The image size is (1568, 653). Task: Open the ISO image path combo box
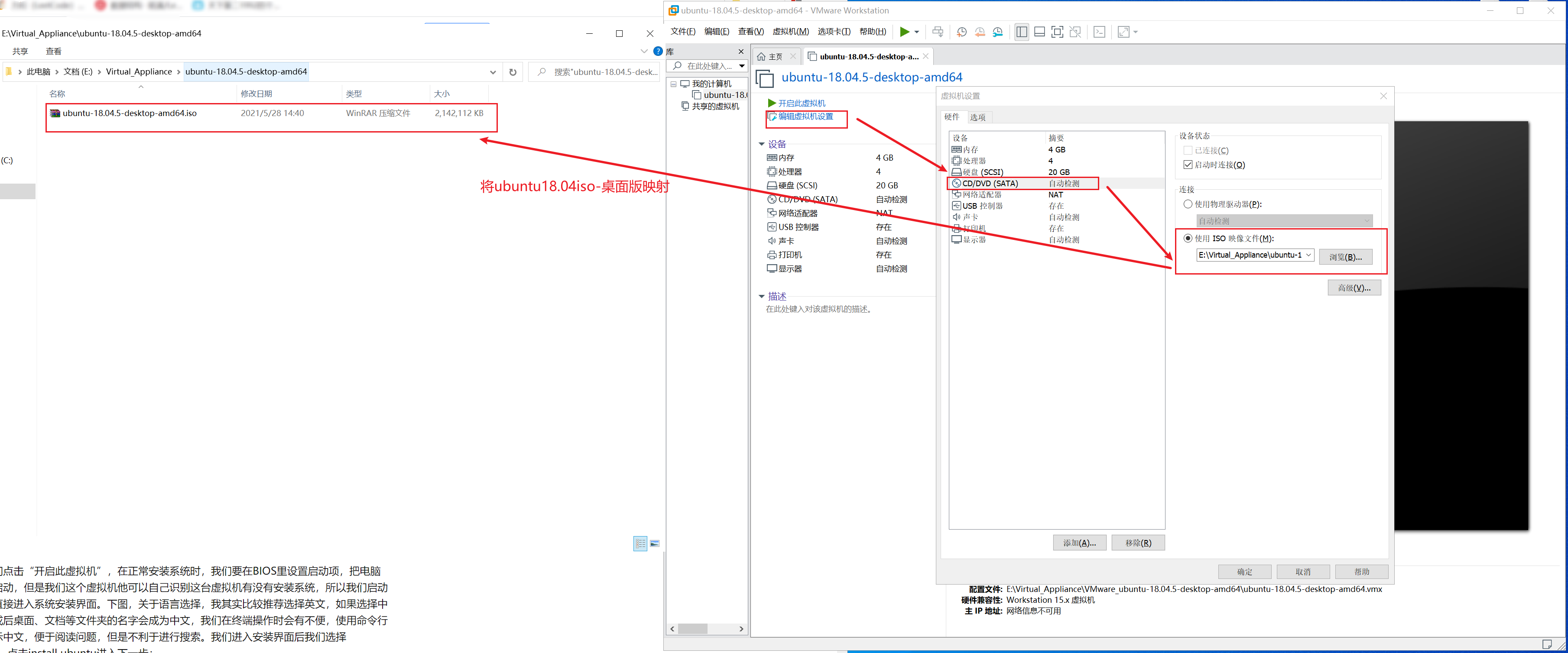coord(1255,255)
